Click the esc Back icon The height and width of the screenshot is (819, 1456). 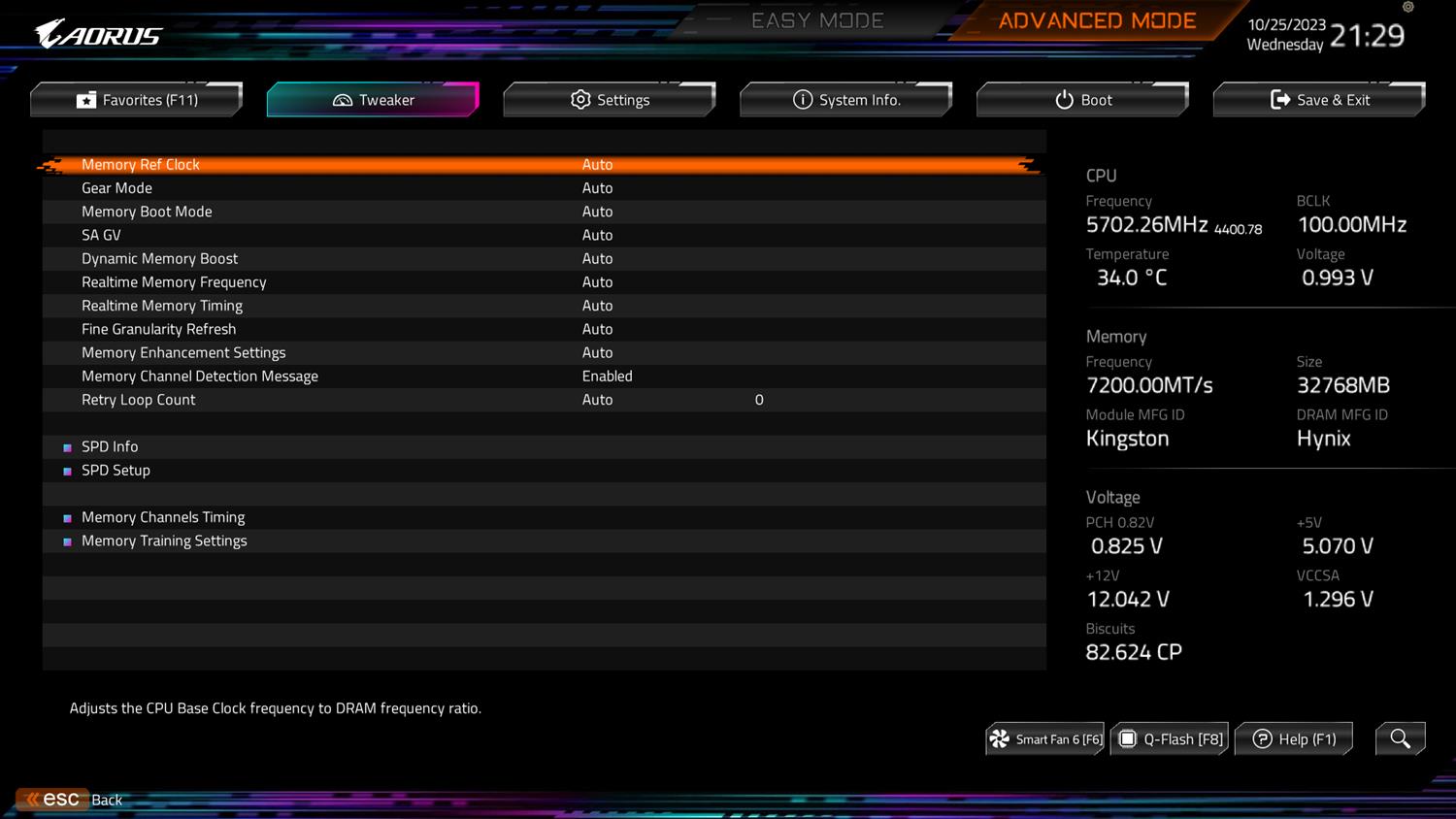pyautogui.click(x=53, y=800)
